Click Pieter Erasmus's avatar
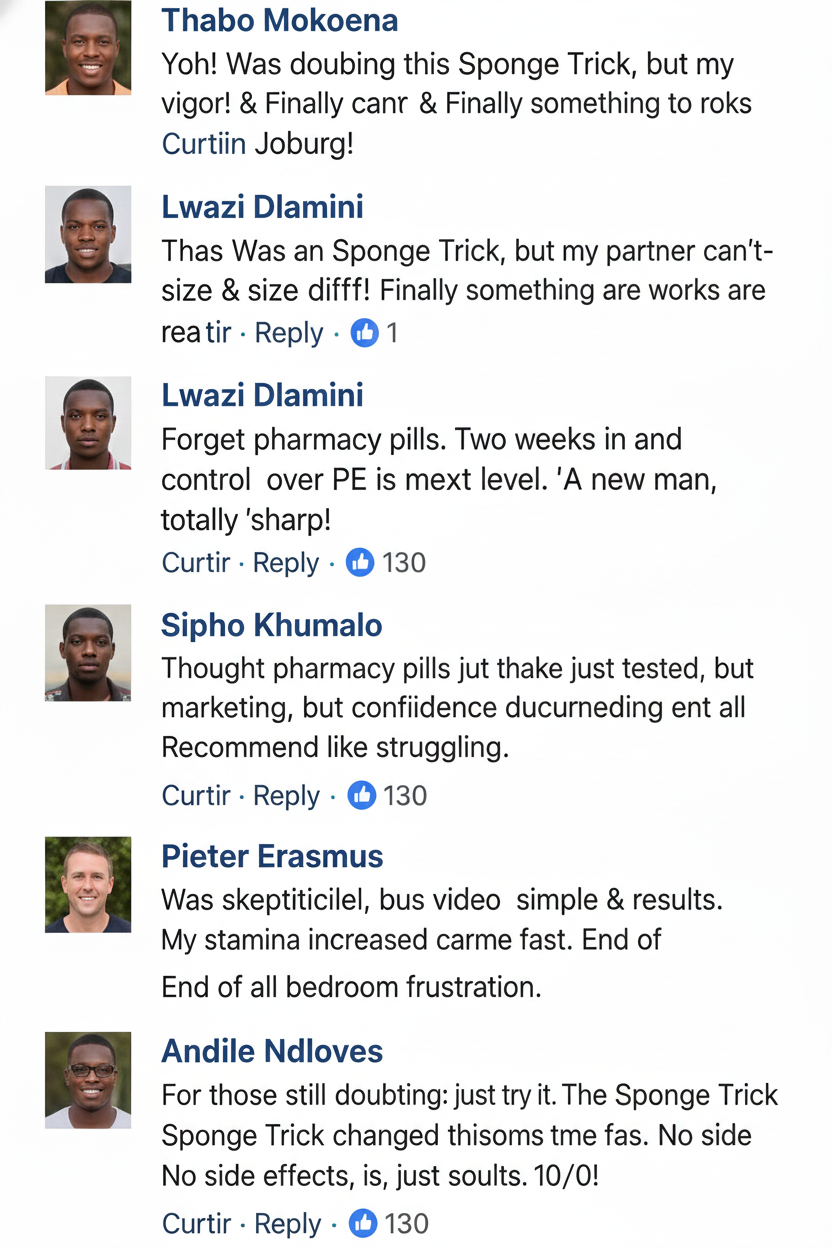Screen dimensions: 832x1248 coord(88,884)
